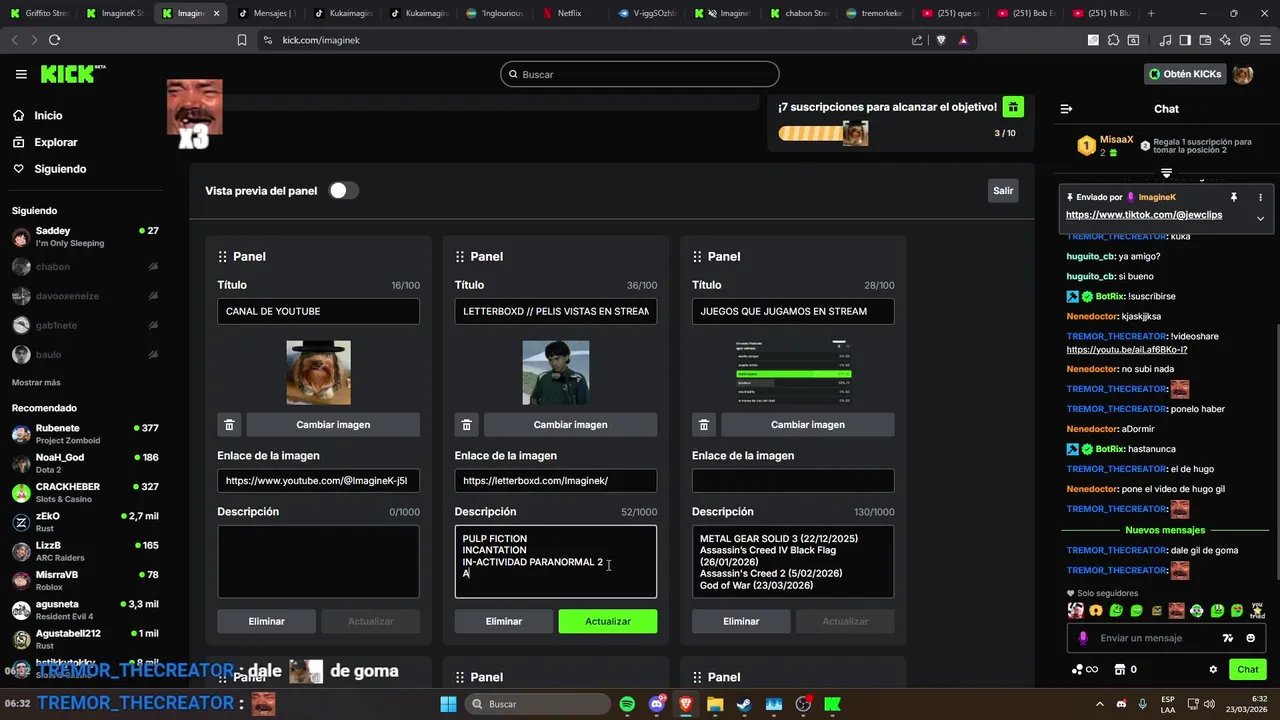
Task: Open Spotify from the taskbar
Action: click(x=627, y=704)
